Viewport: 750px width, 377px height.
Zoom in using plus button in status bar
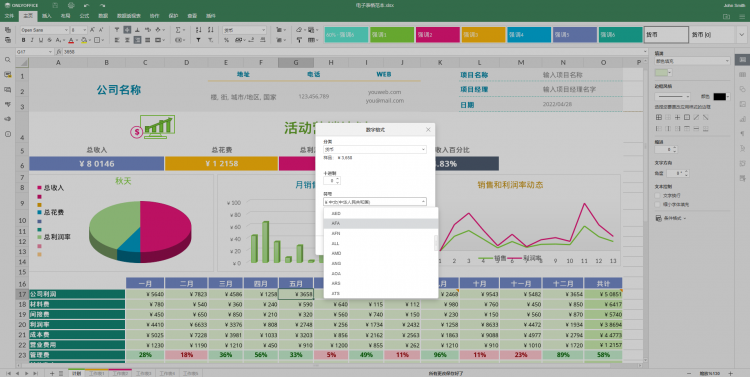[730, 373]
